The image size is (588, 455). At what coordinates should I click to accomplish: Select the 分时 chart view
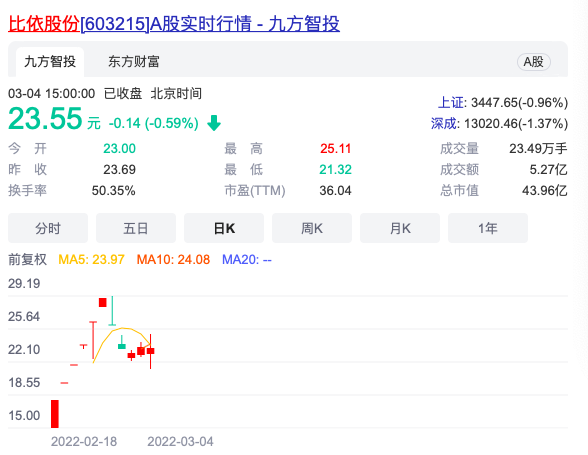coord(48,228)
